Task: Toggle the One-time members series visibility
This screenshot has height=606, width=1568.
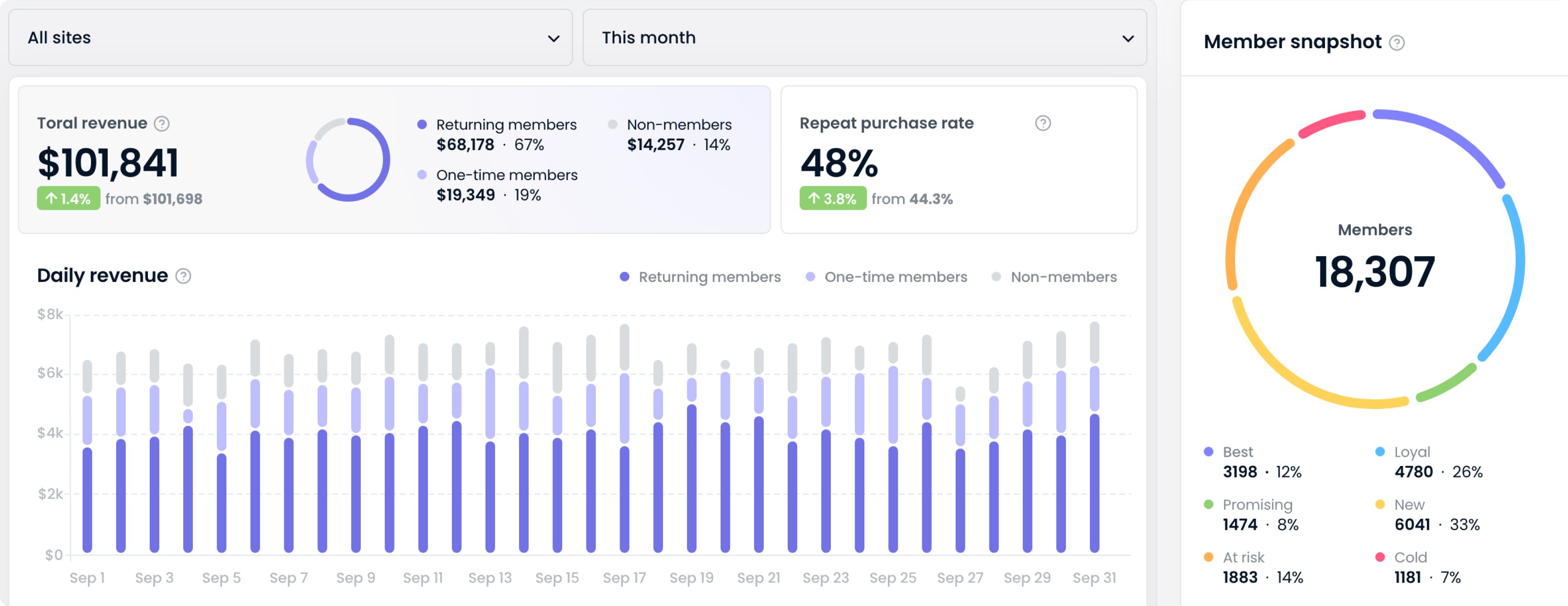Action: pos(886,277)
